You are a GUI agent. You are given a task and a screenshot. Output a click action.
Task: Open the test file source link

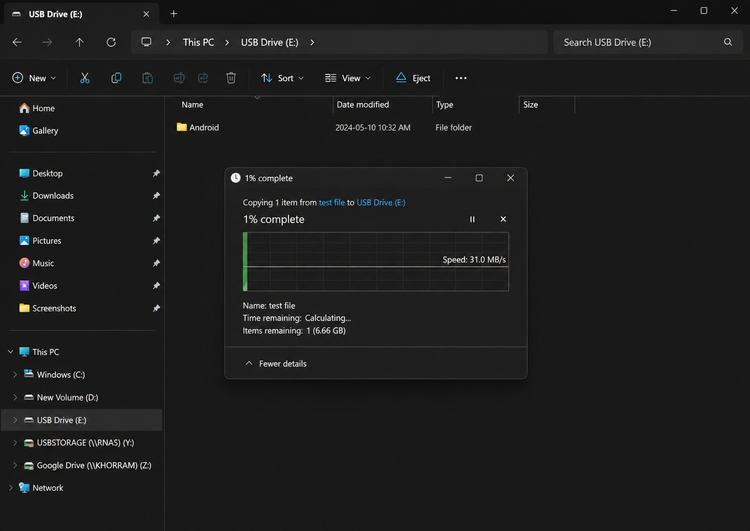pos(331,202)
